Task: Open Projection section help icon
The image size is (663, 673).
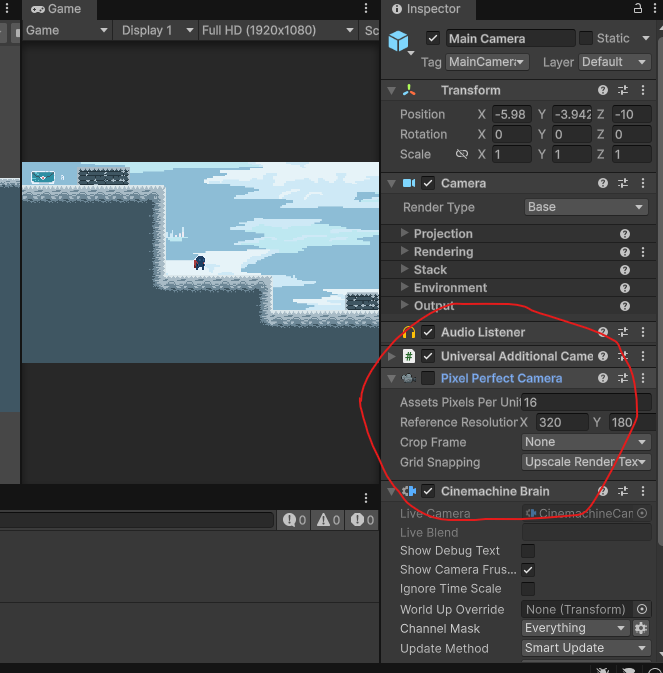Action: pos(625,234)
